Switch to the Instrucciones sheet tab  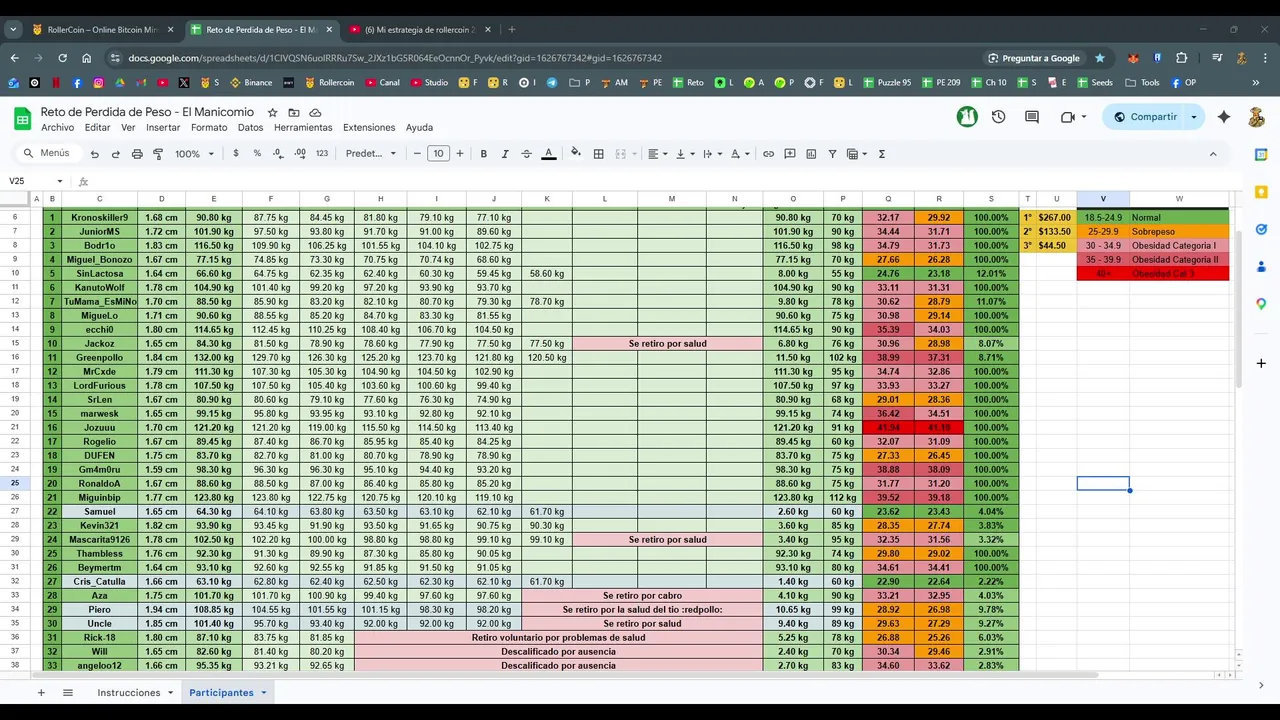(129, 692)
